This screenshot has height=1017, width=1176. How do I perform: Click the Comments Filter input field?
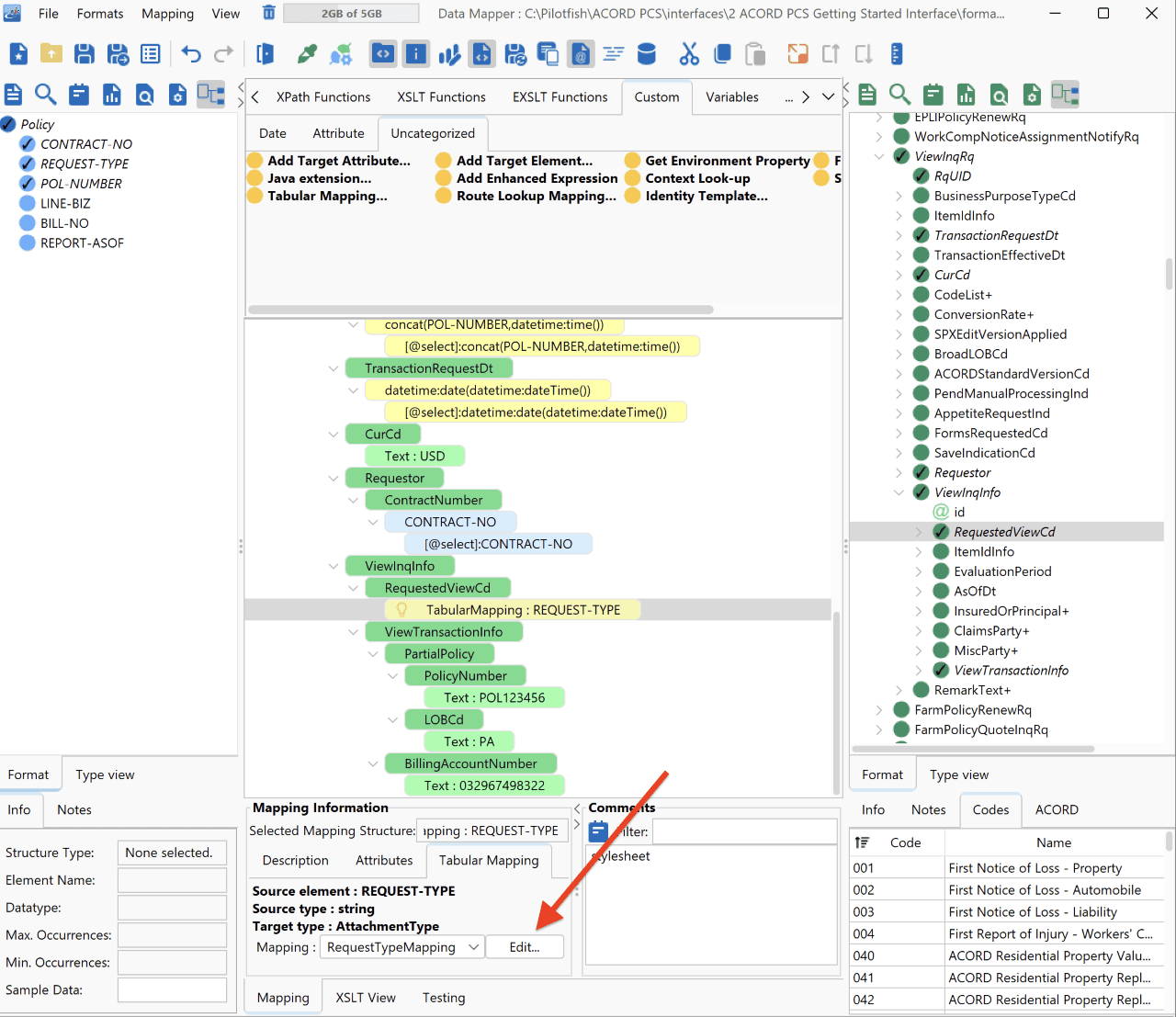tap(744, 831)
